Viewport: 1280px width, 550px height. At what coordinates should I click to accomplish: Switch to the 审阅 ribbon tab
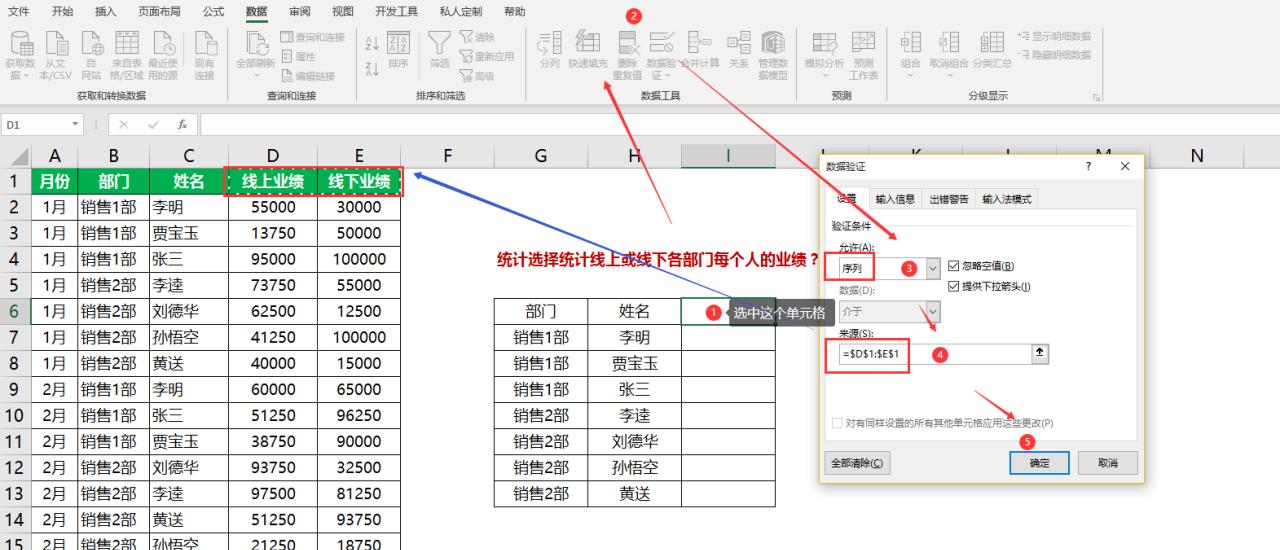(x=299, y=11)
